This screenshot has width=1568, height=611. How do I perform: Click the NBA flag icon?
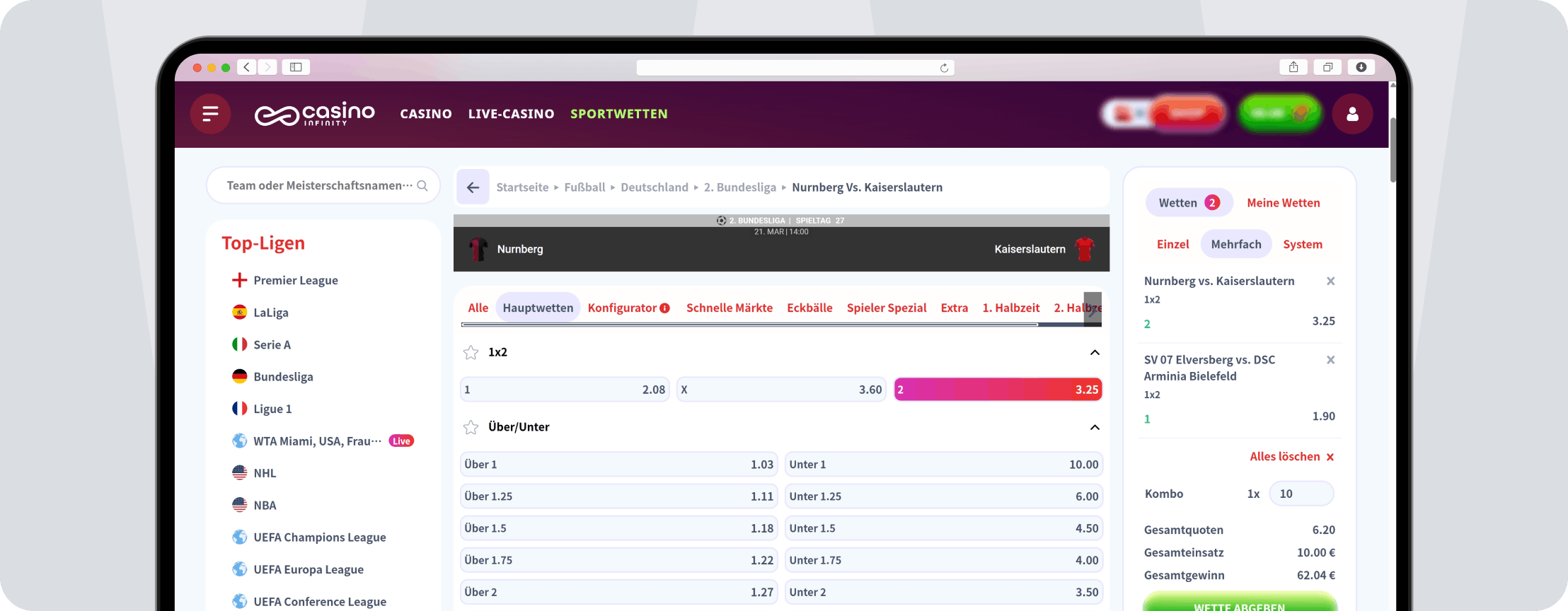240,505
